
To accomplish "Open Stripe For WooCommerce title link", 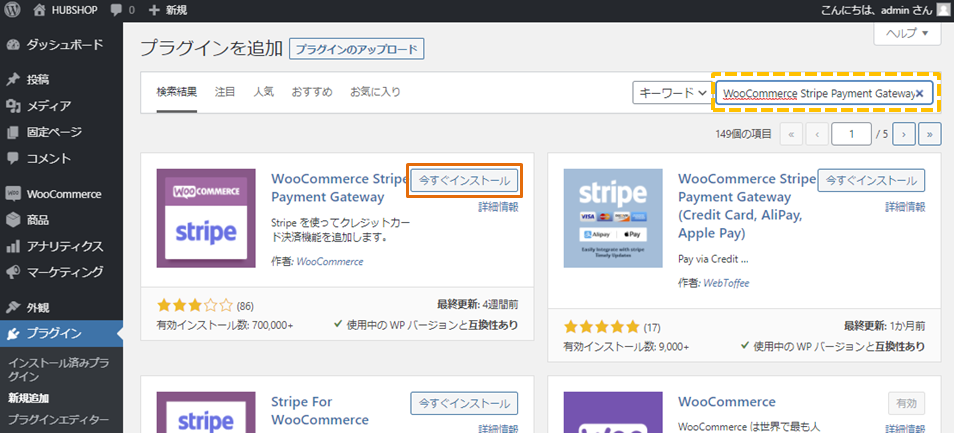I will coord(320,411).
